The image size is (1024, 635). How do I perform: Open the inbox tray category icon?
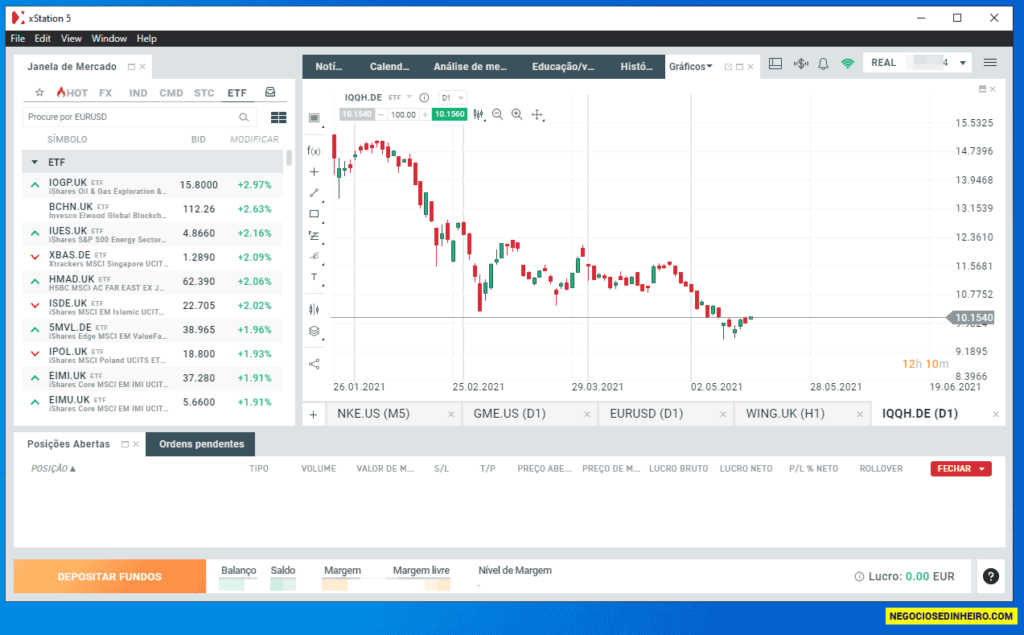pyautogui.click(x=270, y=92)
